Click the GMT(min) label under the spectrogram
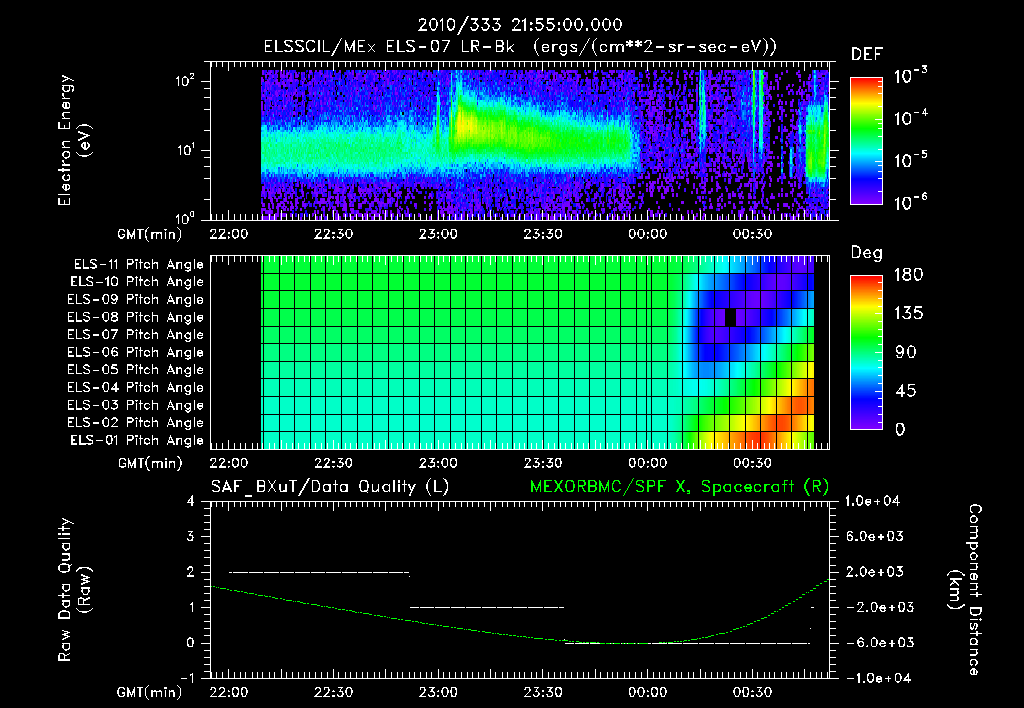The width and height of the screenshot is (1024, 708). point(150,234)
